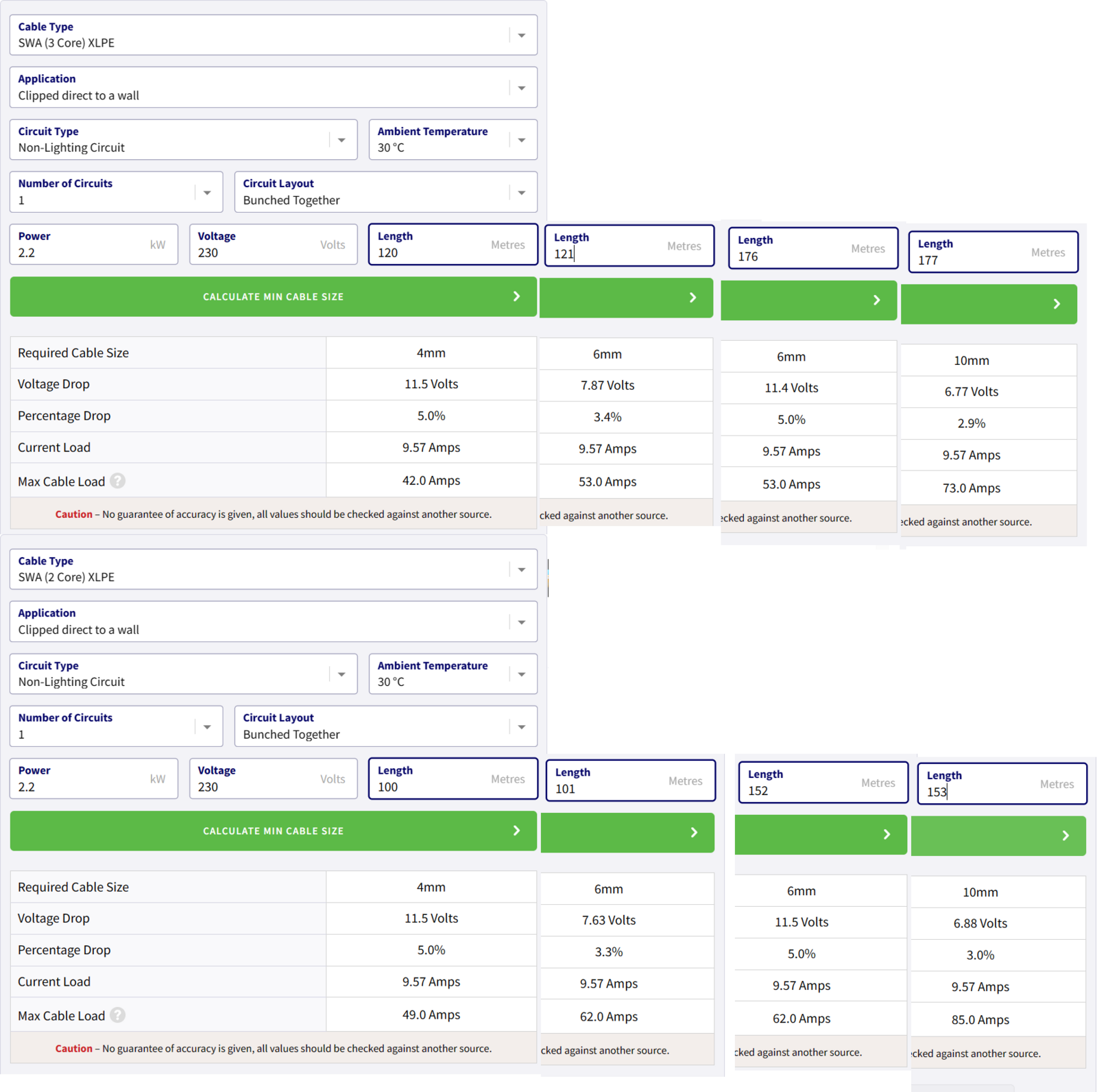Expand Number of Circuits dropdown in 3 Core calculator
1097x1092 pixels.
(116, 192)
